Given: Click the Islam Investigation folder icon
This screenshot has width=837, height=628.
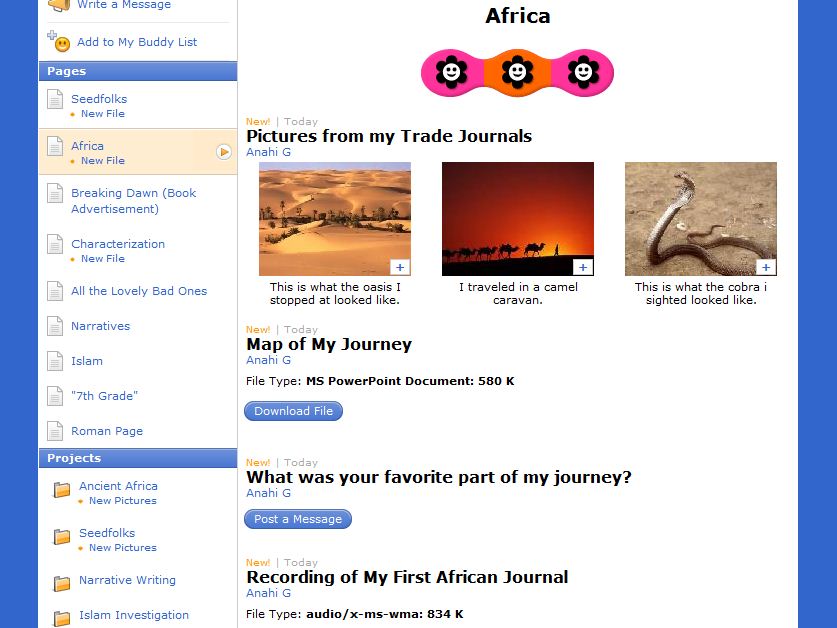Looking at the screenshot, I should pos(61,616).
